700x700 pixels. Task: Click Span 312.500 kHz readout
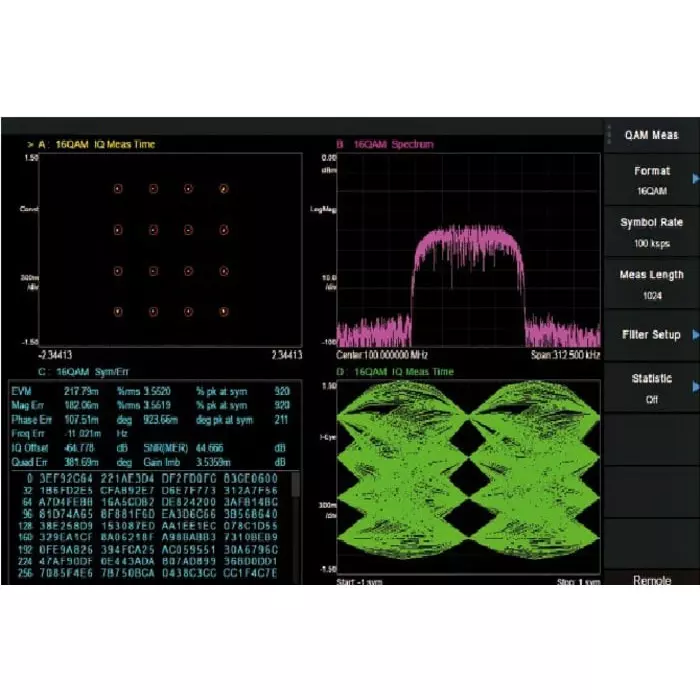(x=565, y=355)
